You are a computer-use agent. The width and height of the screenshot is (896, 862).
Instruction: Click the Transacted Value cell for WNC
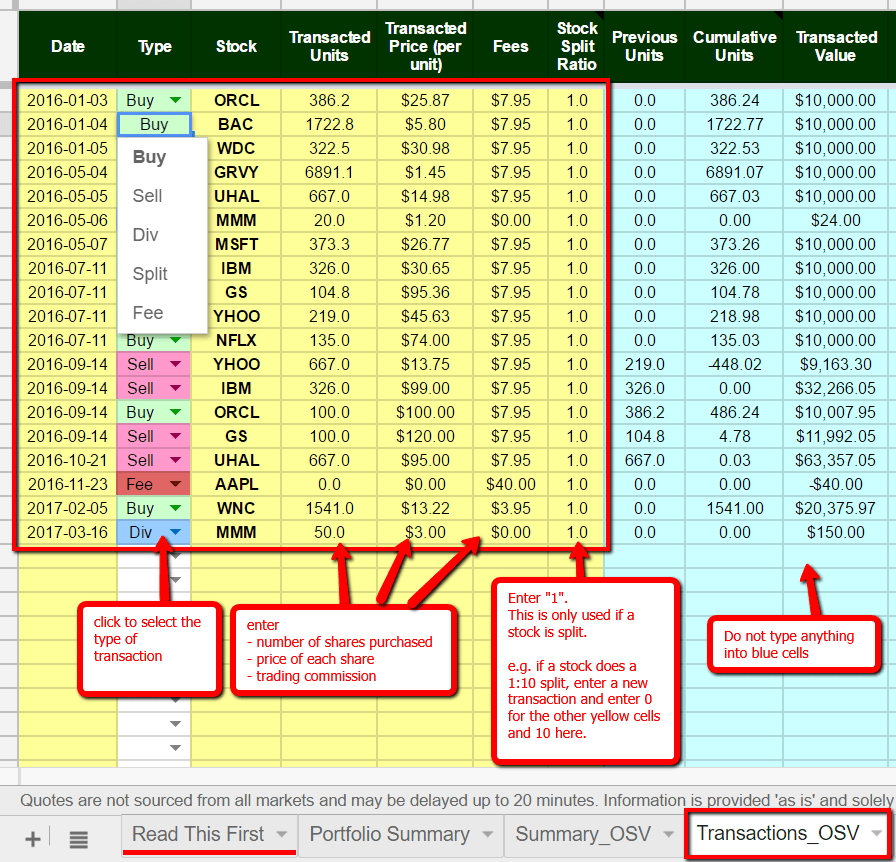pos(836,508)
